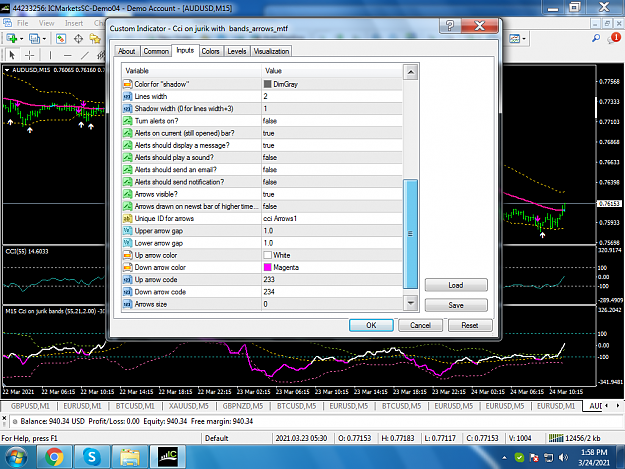Click the Profiles toolbar icon
The width and height of the screenshot is (625, 469).
[x=35, y=39]
